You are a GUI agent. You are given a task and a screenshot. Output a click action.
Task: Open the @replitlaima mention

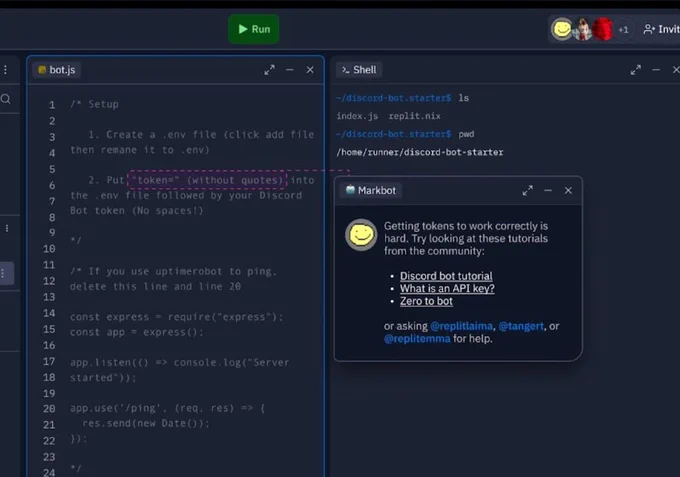[461, 326]
